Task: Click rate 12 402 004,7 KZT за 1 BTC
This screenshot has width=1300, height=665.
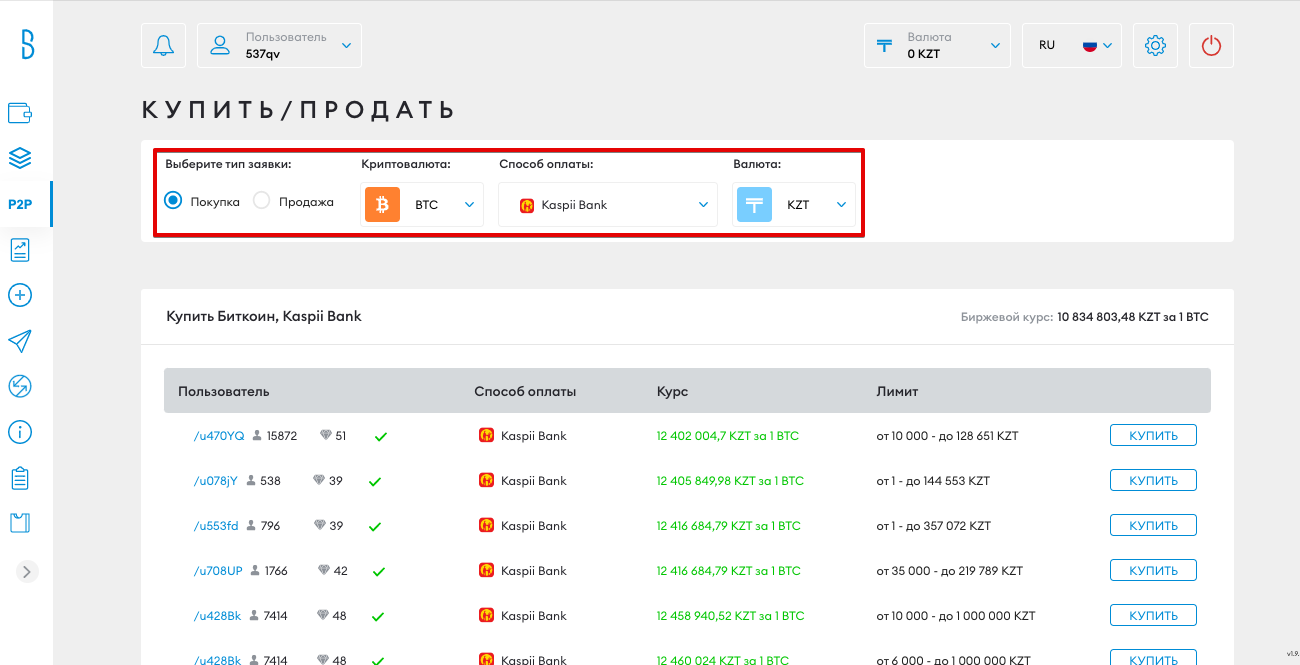Action: 728,436
